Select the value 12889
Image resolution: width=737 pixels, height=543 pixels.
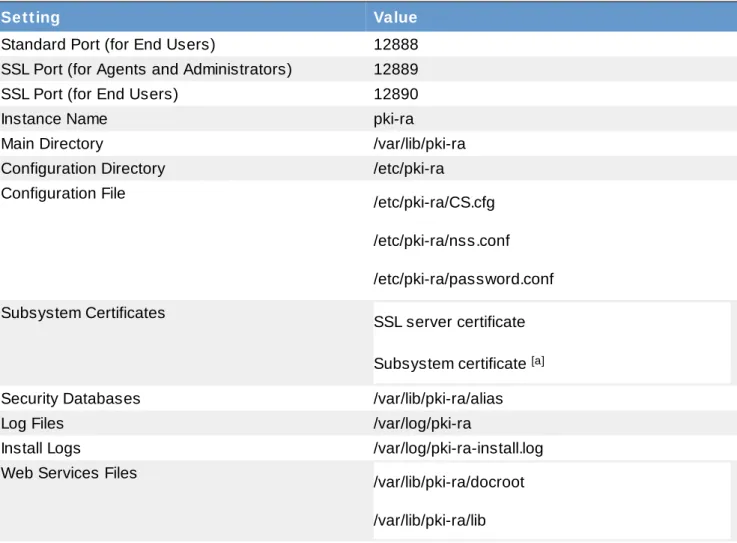tap(396, 69)
